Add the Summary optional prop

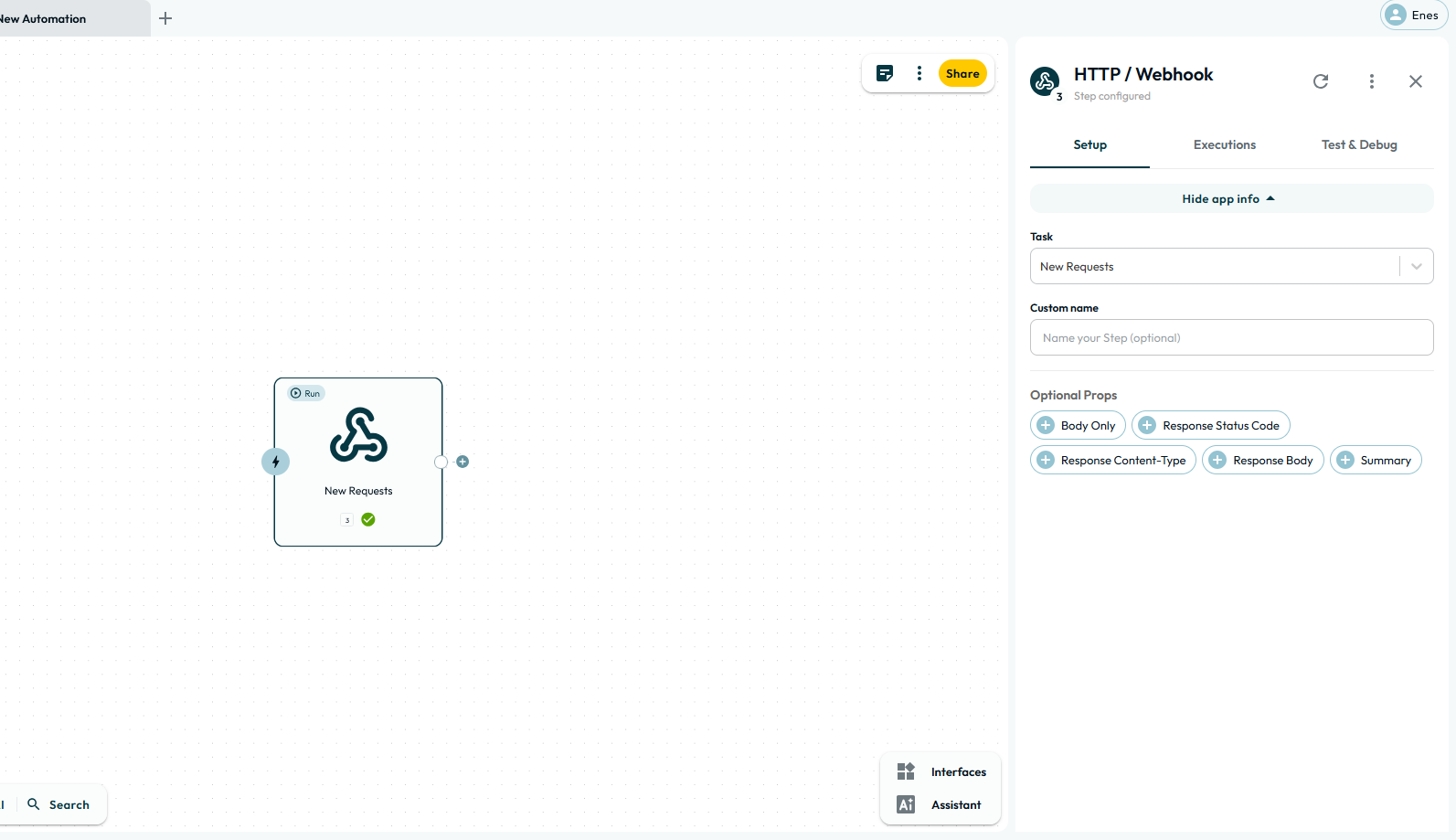pyautogui.click(x=1375, y=461)
